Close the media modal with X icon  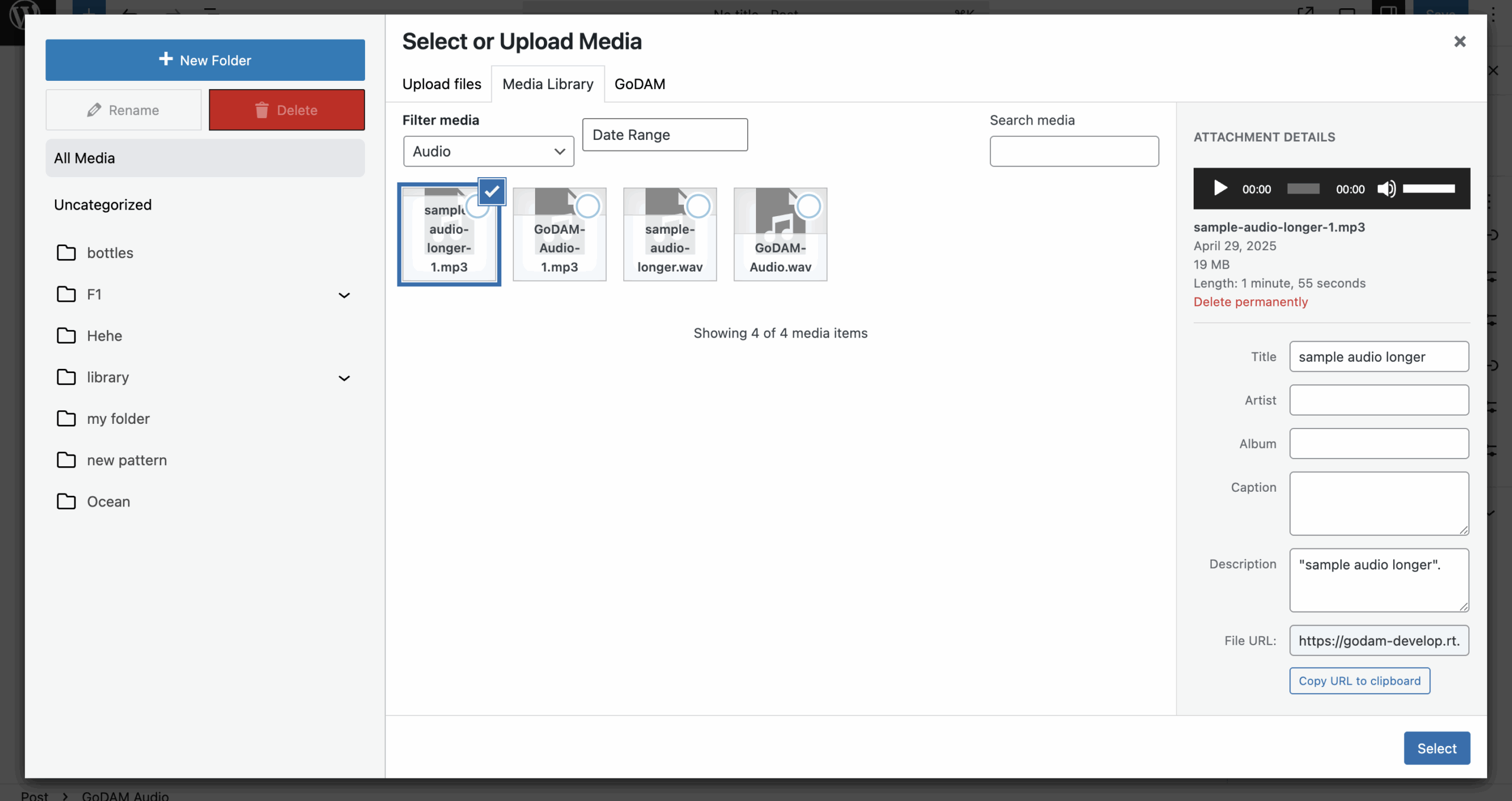(1459, 41)
